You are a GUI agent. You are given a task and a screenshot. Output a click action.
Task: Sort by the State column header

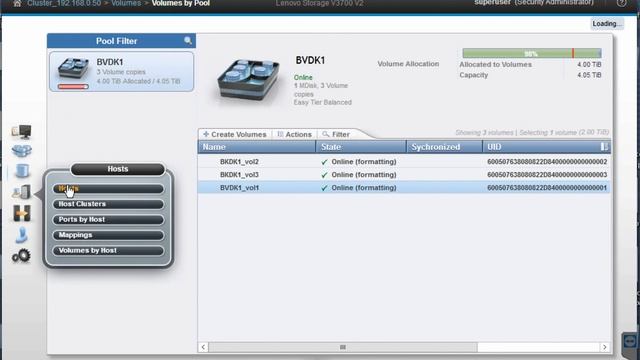(361, 147)
